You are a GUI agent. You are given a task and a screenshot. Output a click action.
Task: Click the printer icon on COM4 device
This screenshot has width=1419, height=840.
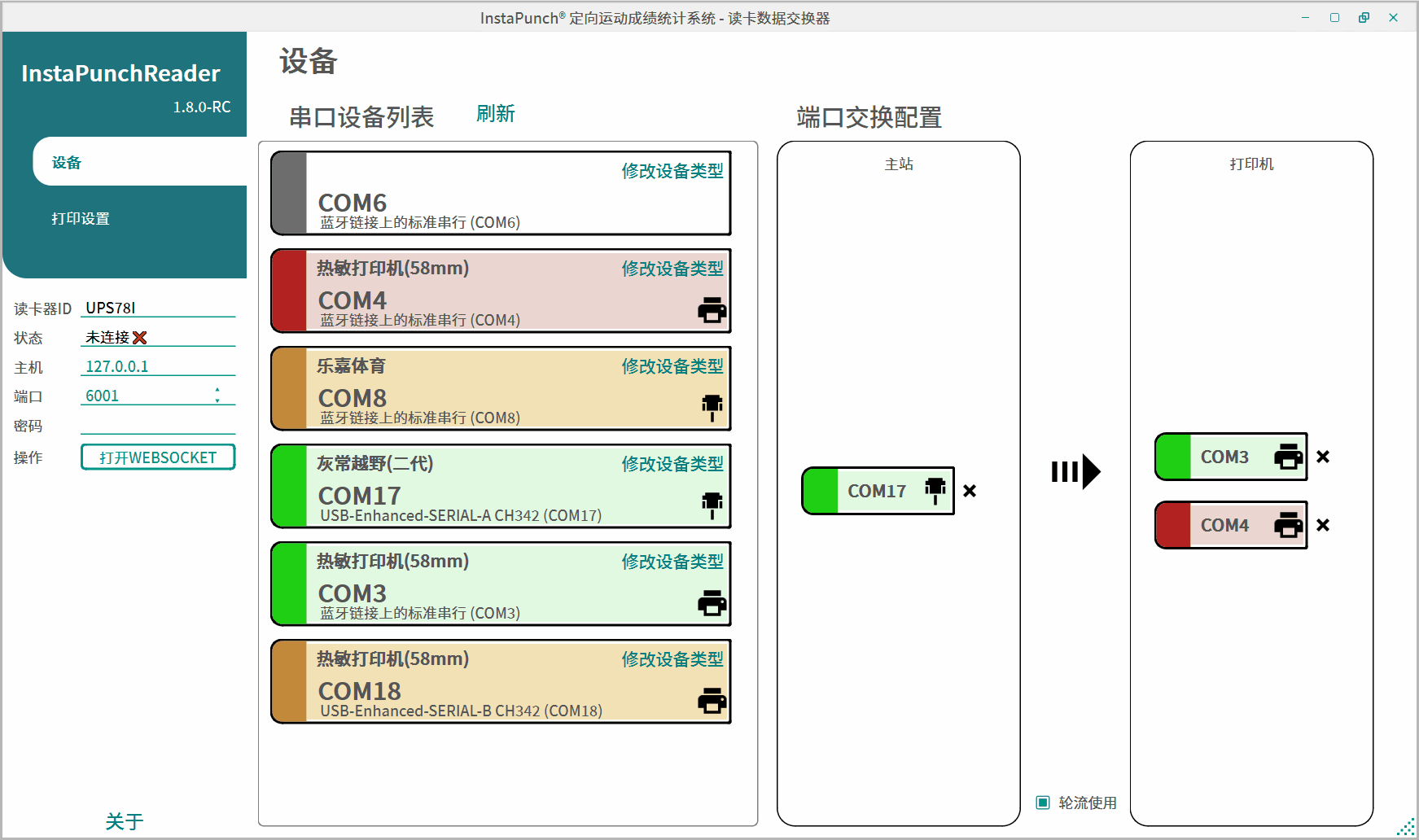712,310
